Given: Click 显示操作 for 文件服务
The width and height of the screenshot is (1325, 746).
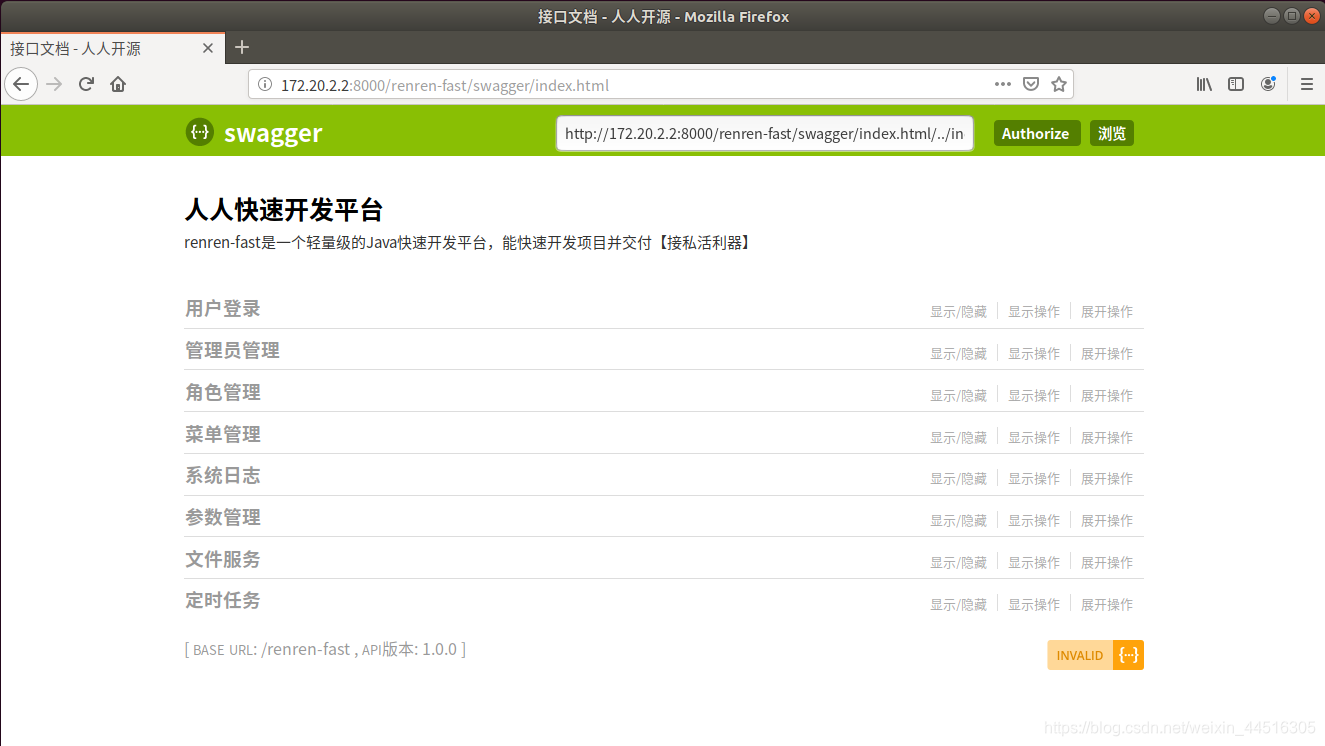Looking at the screenshot, I should pyautogui.click(x=1034, y=563).
